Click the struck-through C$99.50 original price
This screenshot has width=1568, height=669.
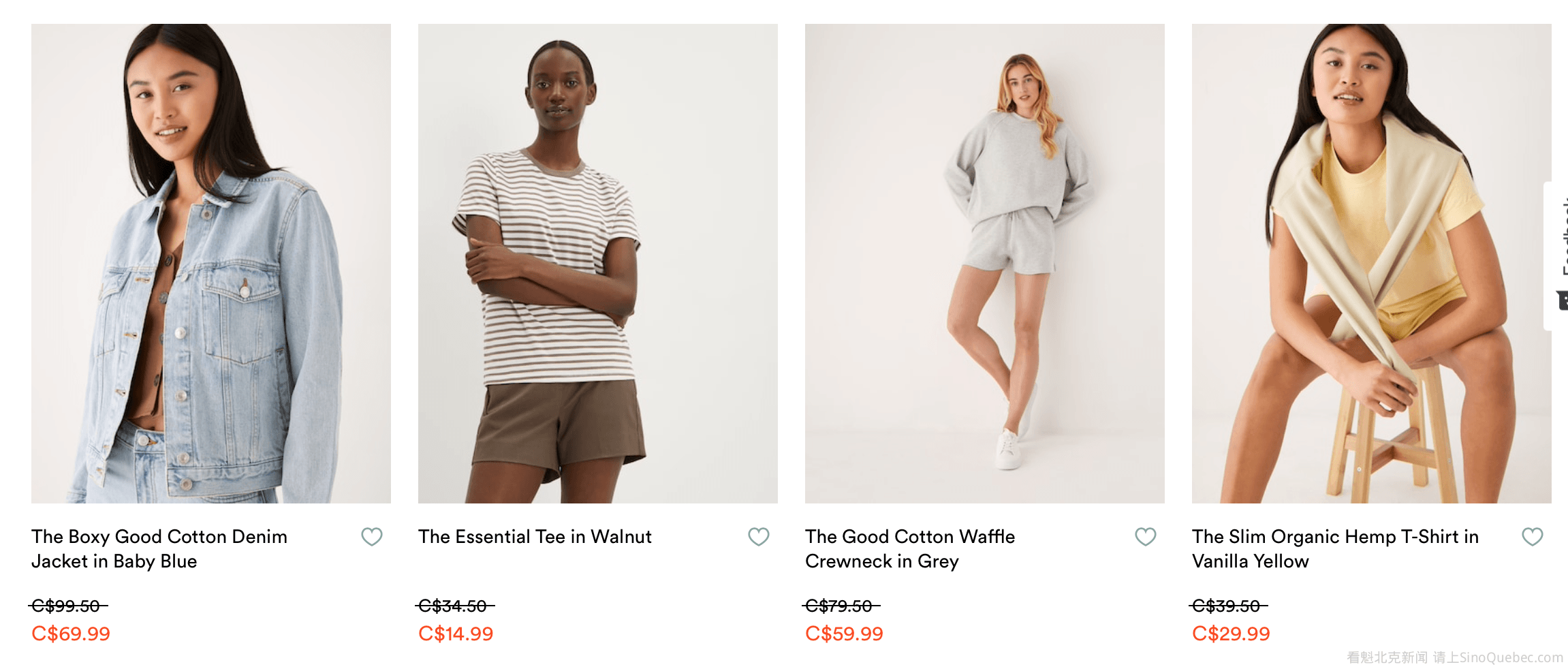(67, 606)
